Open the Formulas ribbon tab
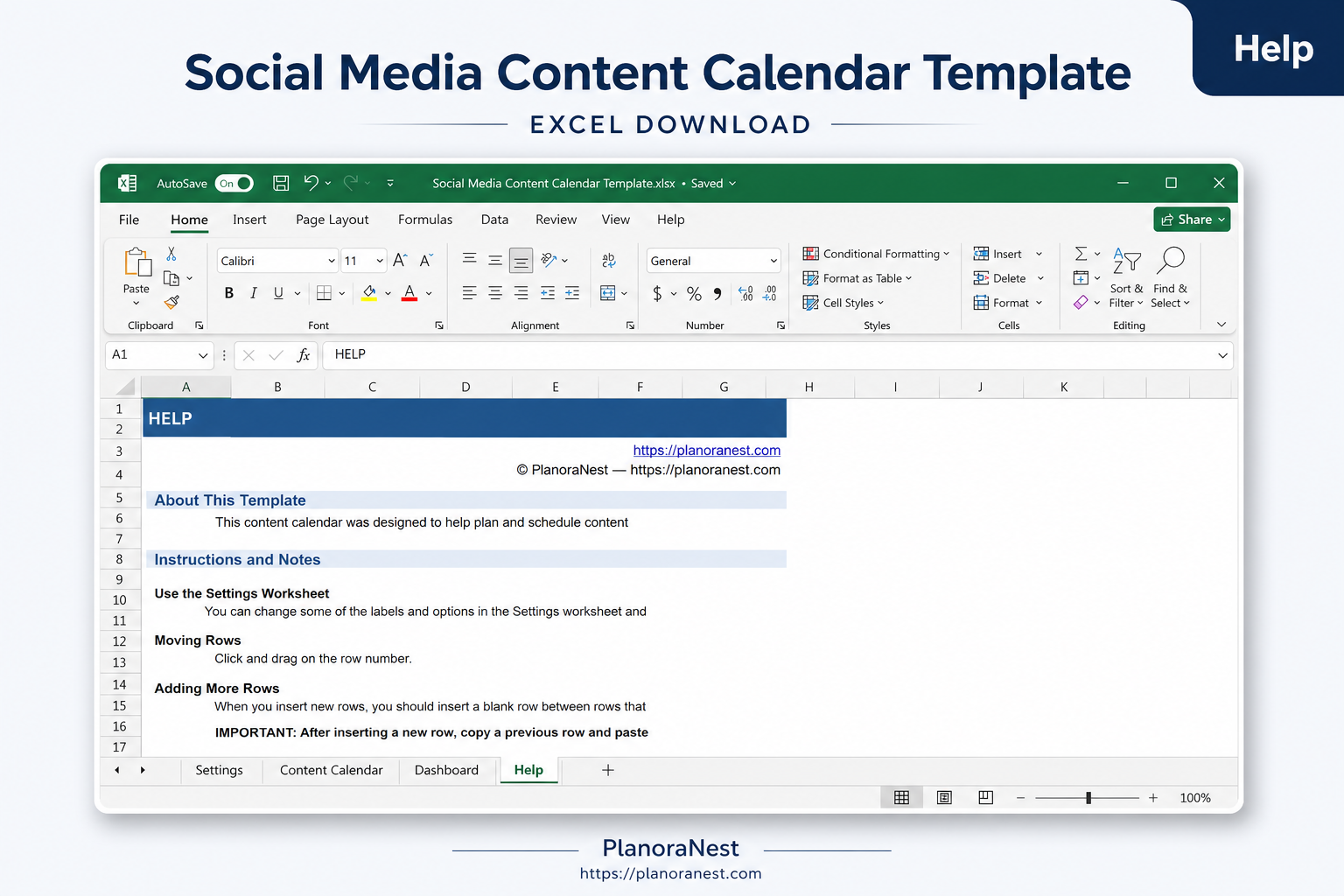 point(425,220)
